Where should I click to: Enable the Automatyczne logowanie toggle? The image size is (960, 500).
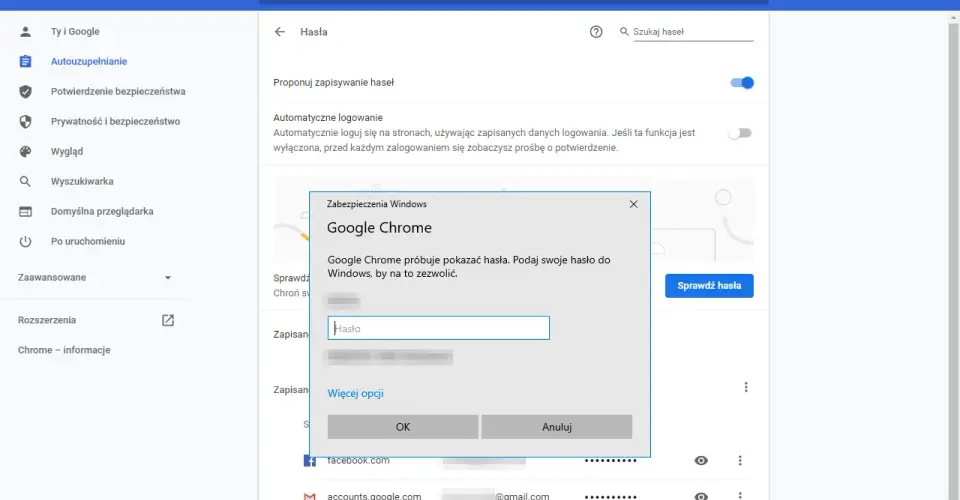740,133
